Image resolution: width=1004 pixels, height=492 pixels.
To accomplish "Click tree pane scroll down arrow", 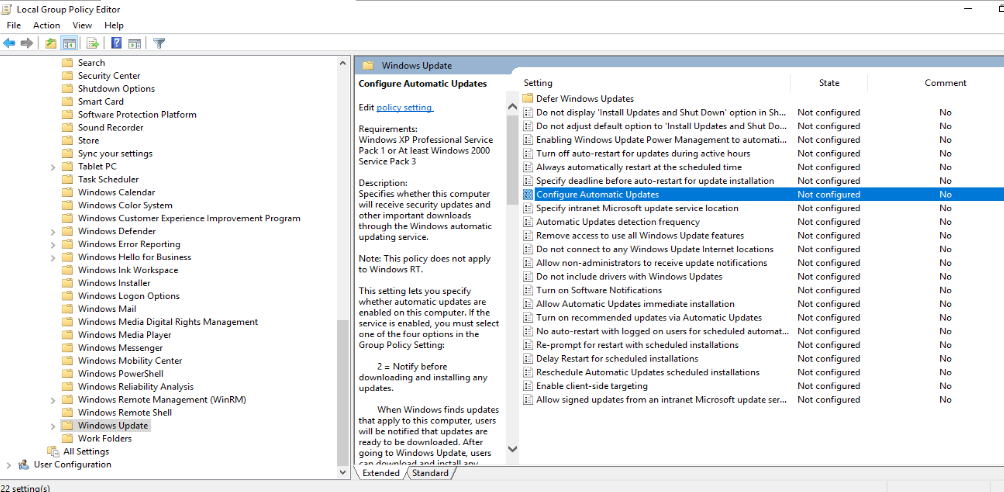I will pyautogui.click(x=343, y=472).
